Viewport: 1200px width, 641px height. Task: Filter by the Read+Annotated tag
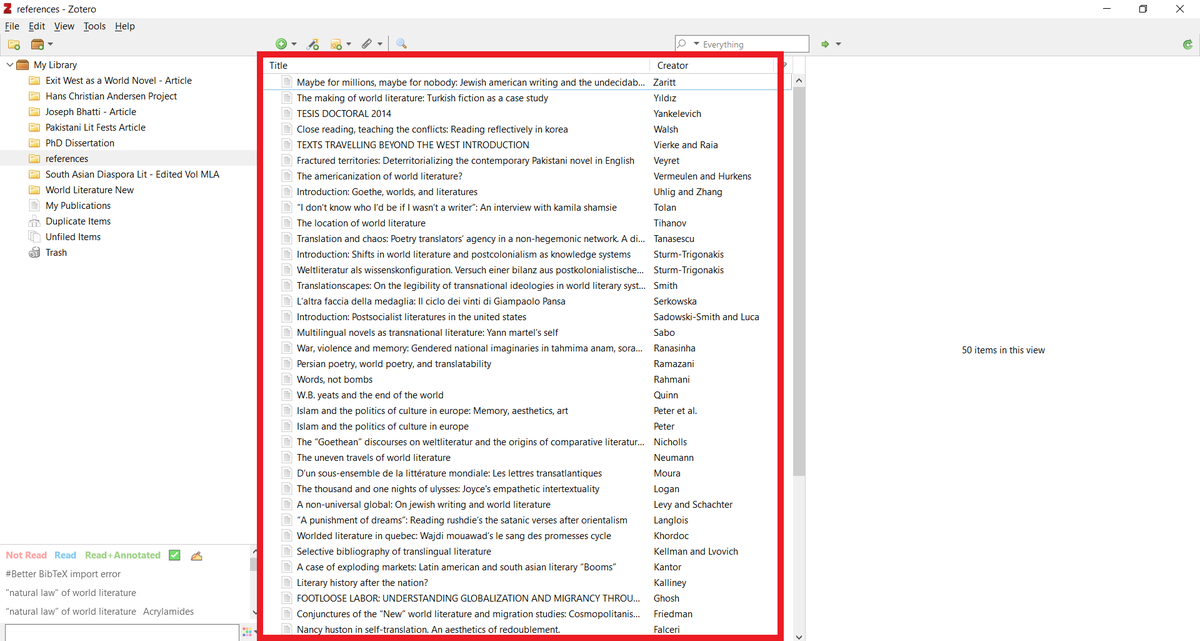pyautogui.click(x=123, y=555)
